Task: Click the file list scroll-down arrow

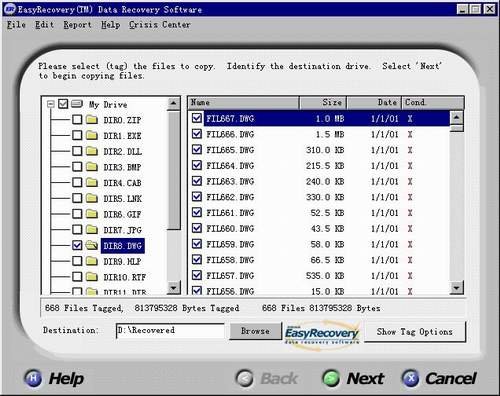Action: click(456, 287)
